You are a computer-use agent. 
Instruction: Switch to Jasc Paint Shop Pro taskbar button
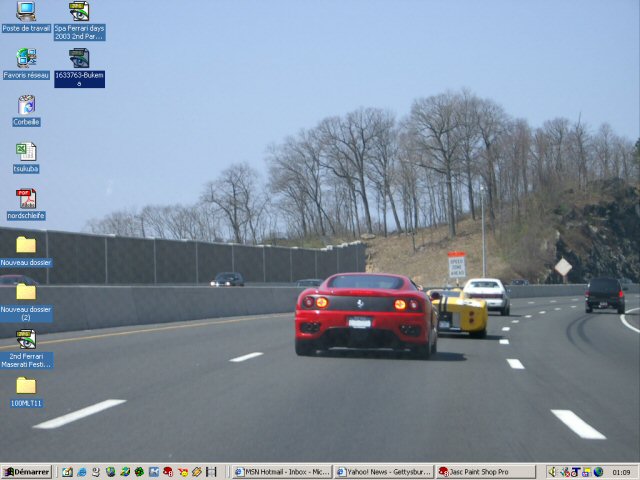[x=486, y=472]
